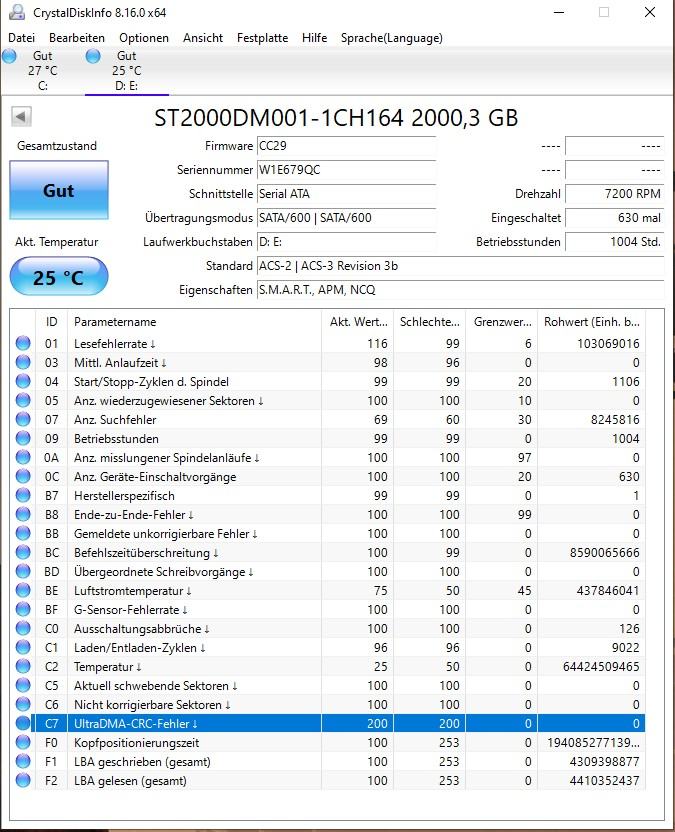This screenshot has width=675, height=832.
Task: Click the ID column header
Action: click(51, 322)
